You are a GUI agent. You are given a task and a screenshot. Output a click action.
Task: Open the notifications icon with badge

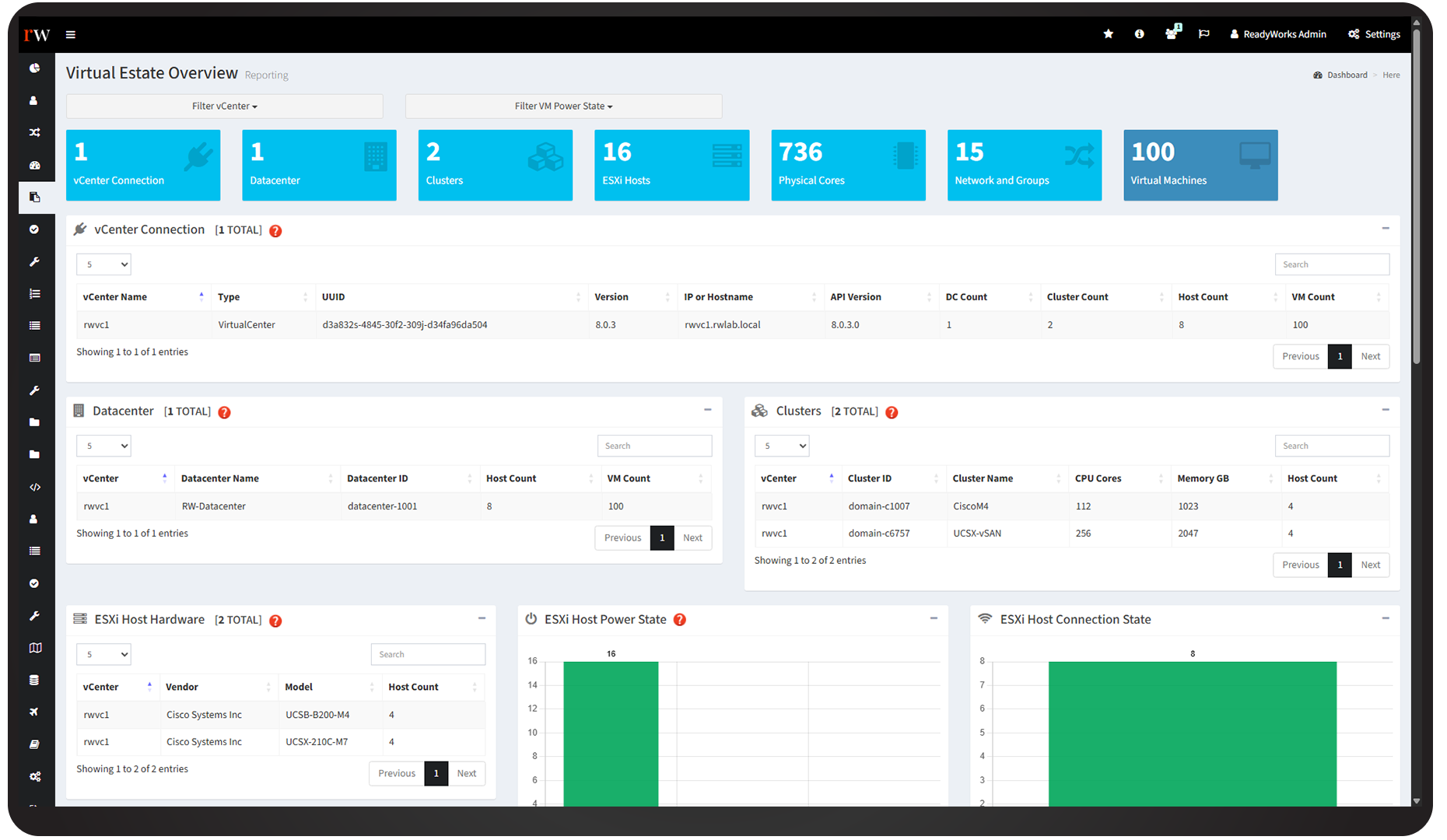[1172, 33]
